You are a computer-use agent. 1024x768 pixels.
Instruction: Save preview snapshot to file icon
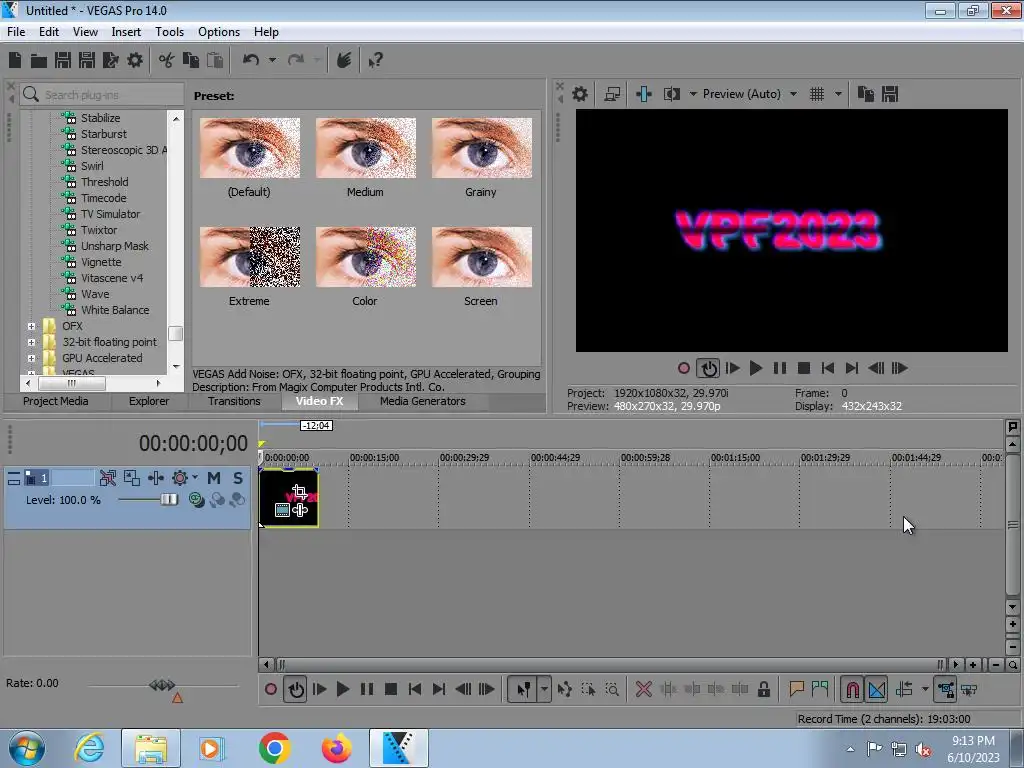(x=890, y=94)
